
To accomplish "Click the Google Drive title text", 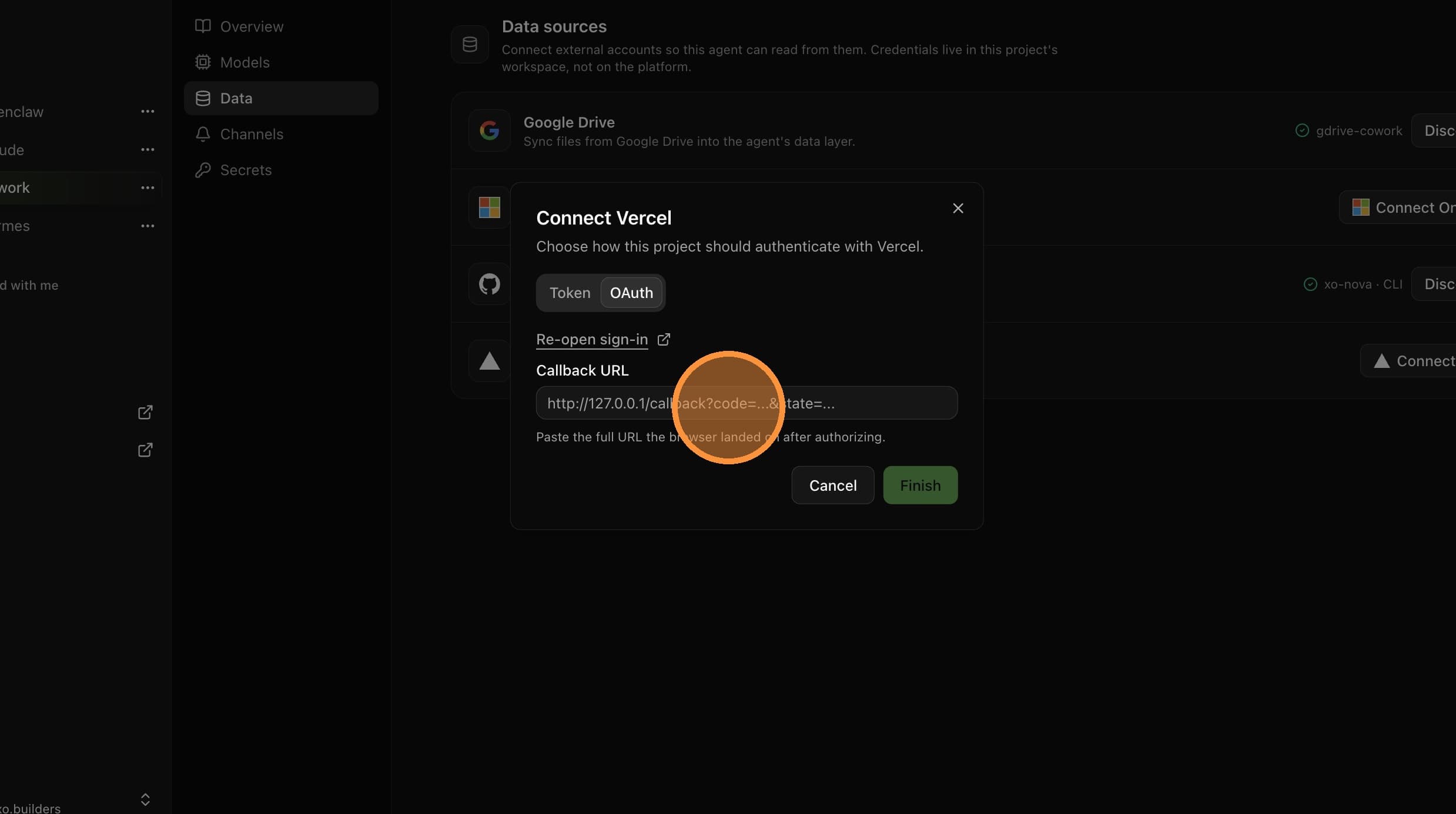I will (569, 122).
